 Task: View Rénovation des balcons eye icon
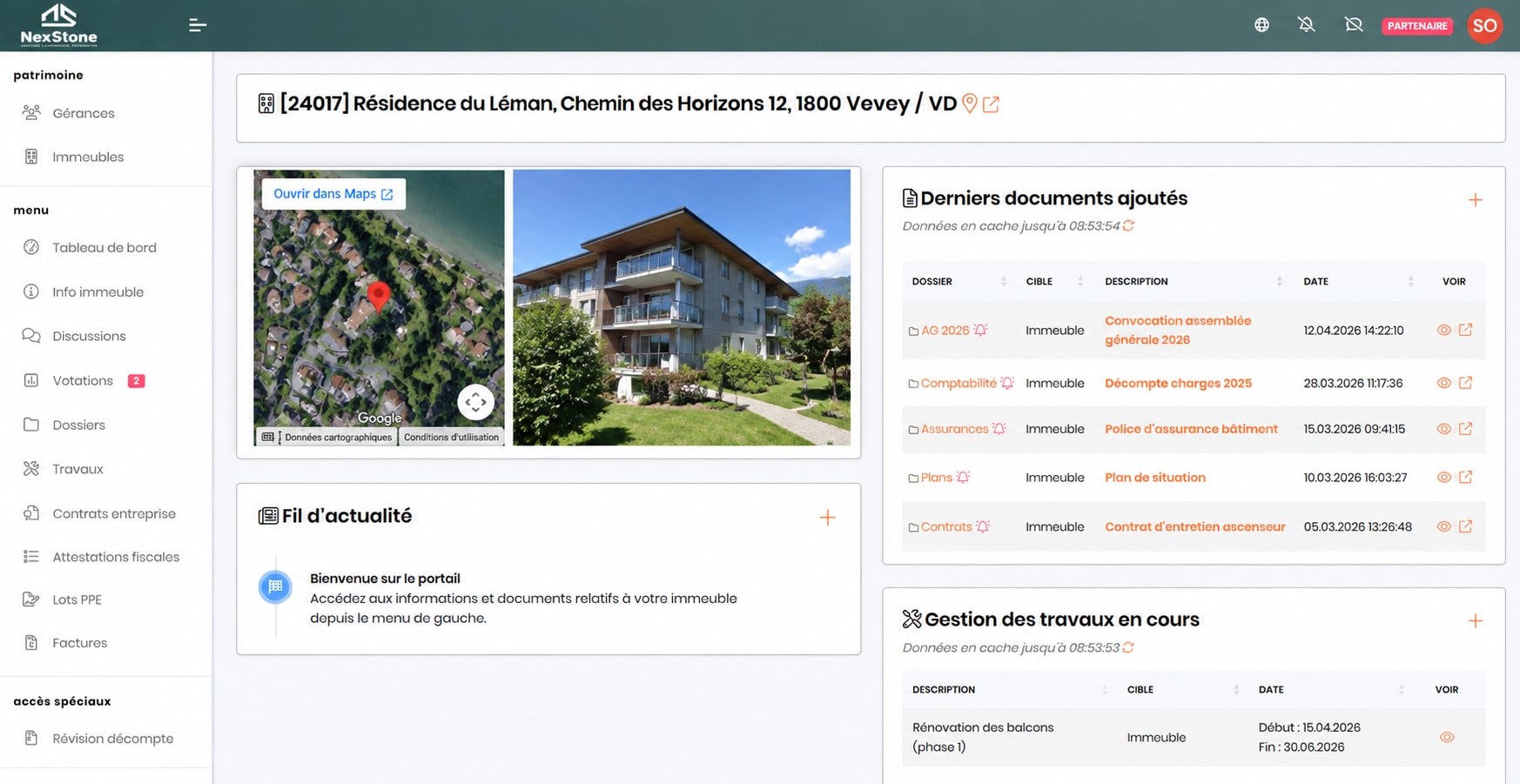1447,738
